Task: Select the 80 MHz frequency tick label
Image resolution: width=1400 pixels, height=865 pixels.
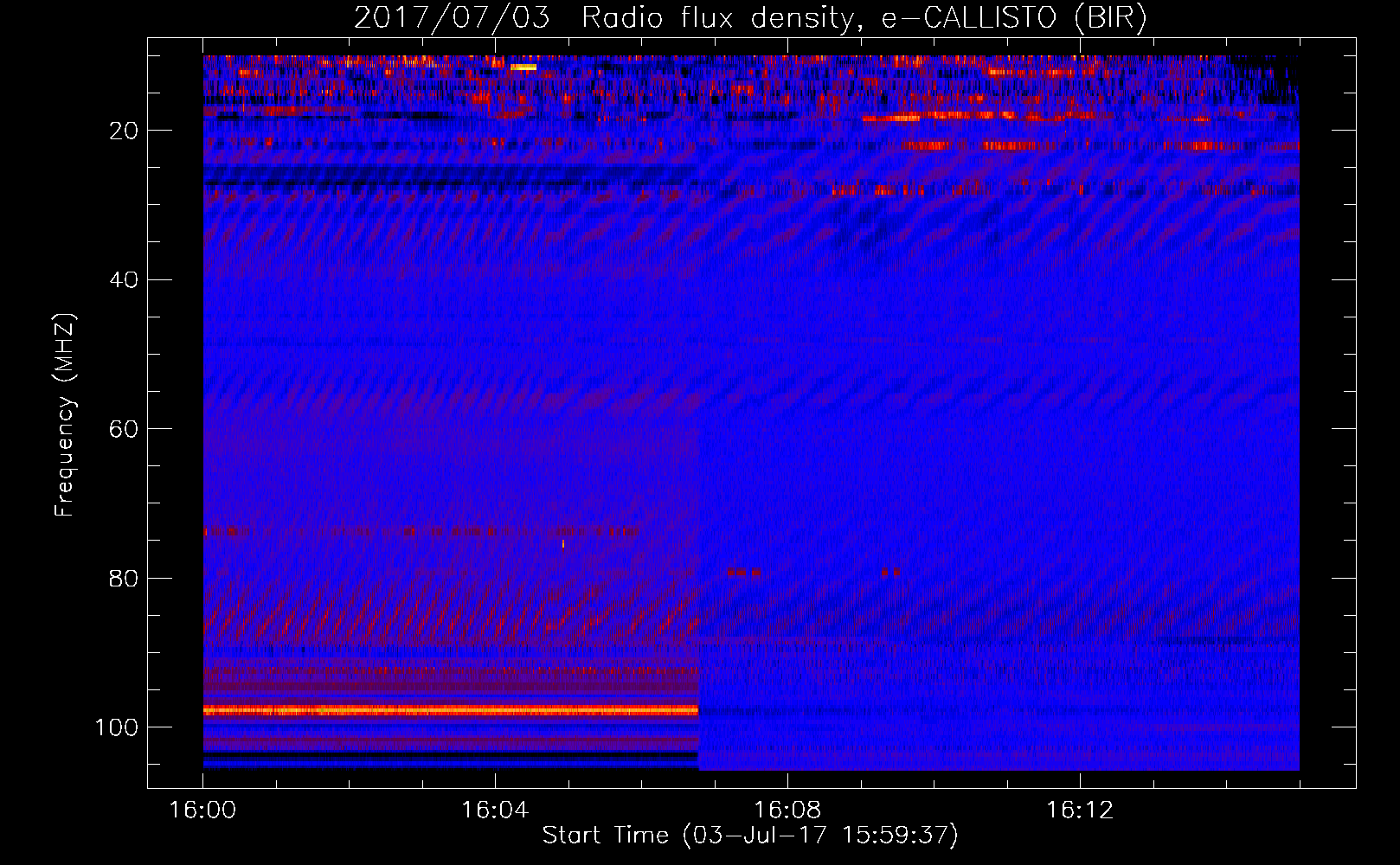Action: [123, 579]
